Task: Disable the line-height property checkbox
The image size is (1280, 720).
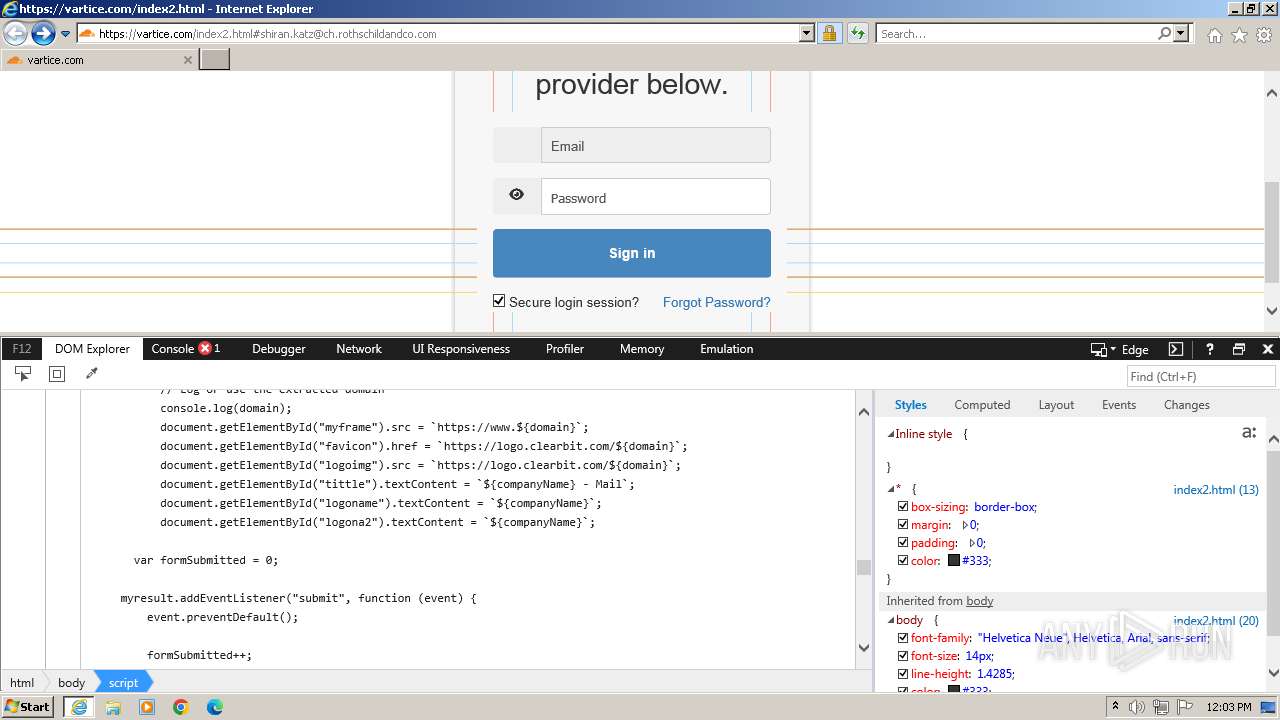Action: point(903,674)
